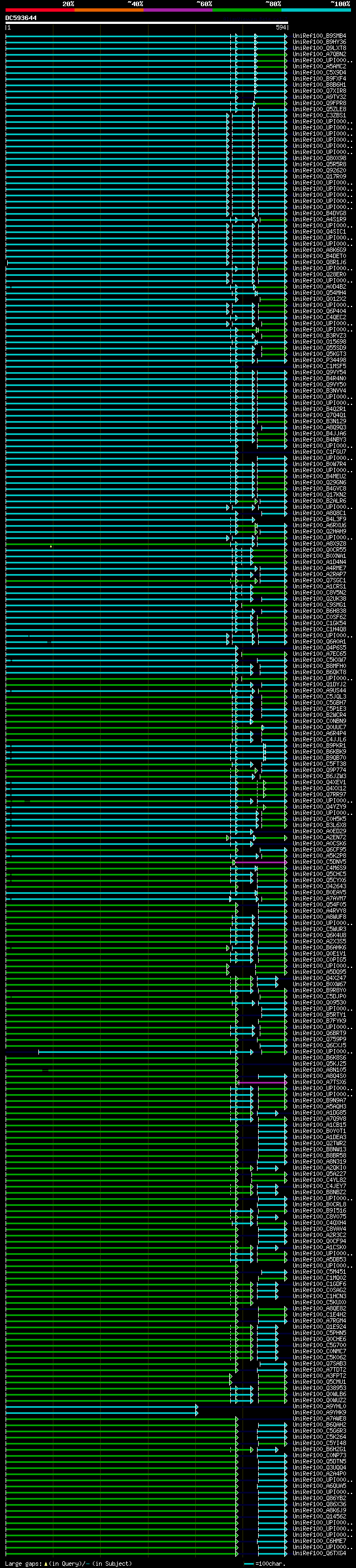Click hit label UniRef100_O42643
Image resolution: width=356 pixels, height=1568 pixels.
coord(319,887)
